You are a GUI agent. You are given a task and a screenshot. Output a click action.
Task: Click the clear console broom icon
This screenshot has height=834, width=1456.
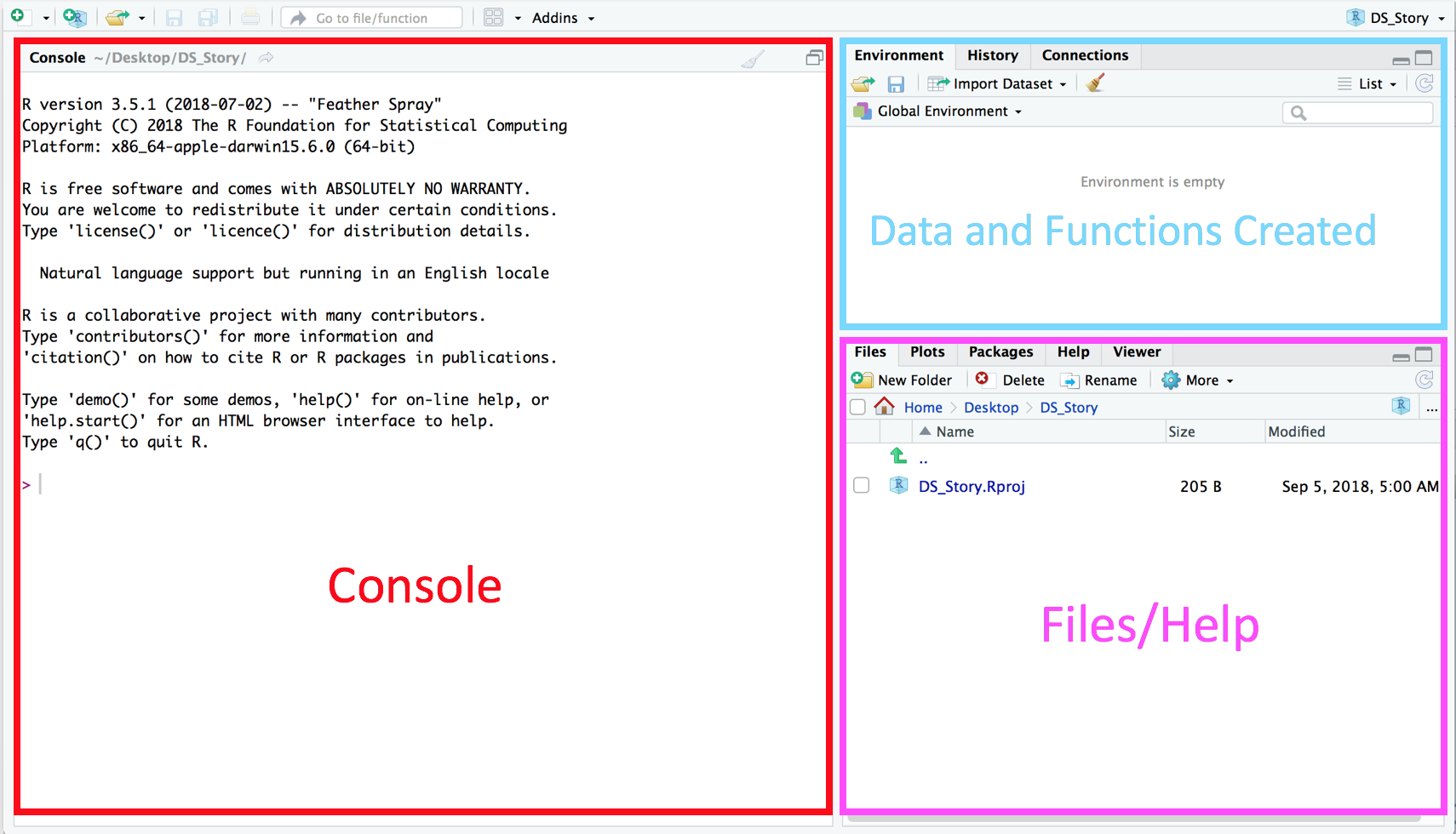point(753,59)
